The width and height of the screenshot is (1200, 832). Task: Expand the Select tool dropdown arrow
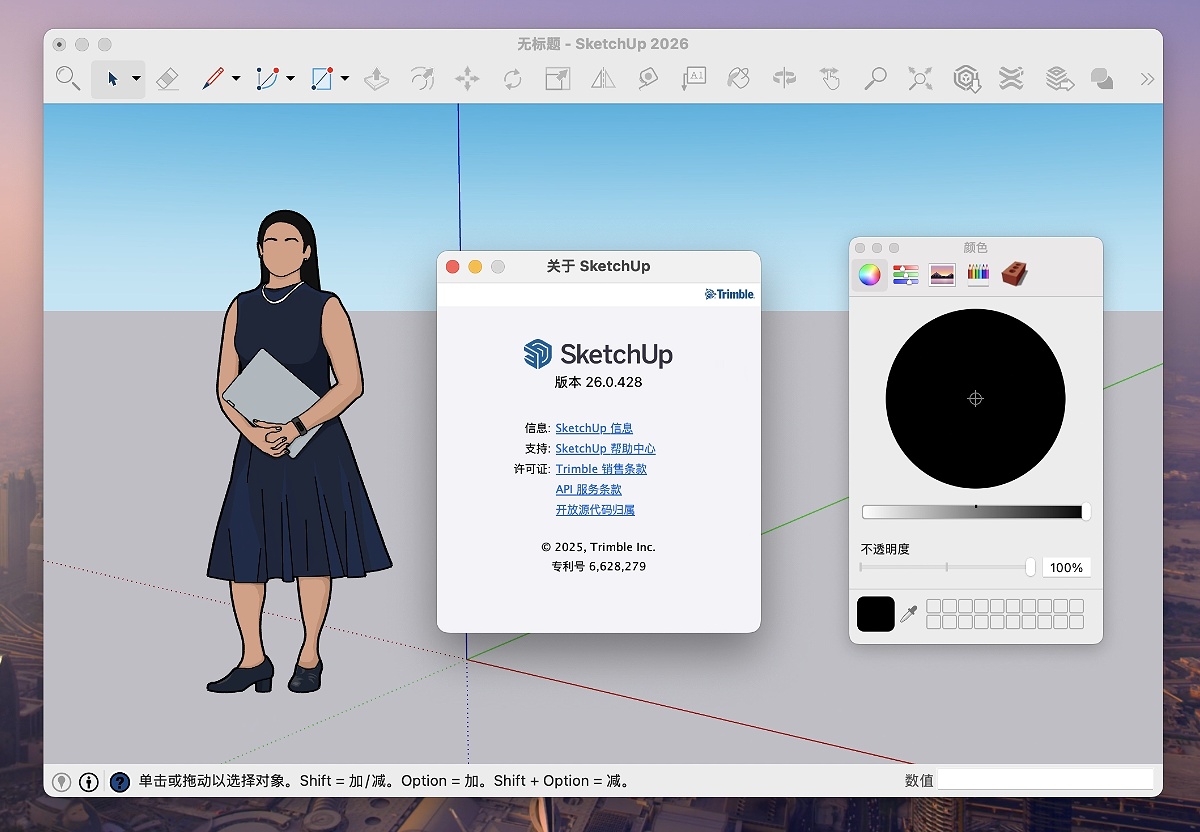(136, 79)
